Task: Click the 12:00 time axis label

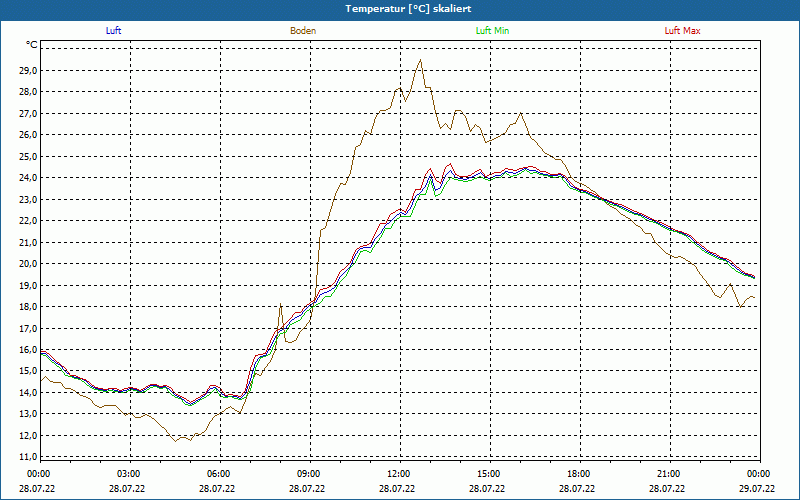Action: click(397, 474)
